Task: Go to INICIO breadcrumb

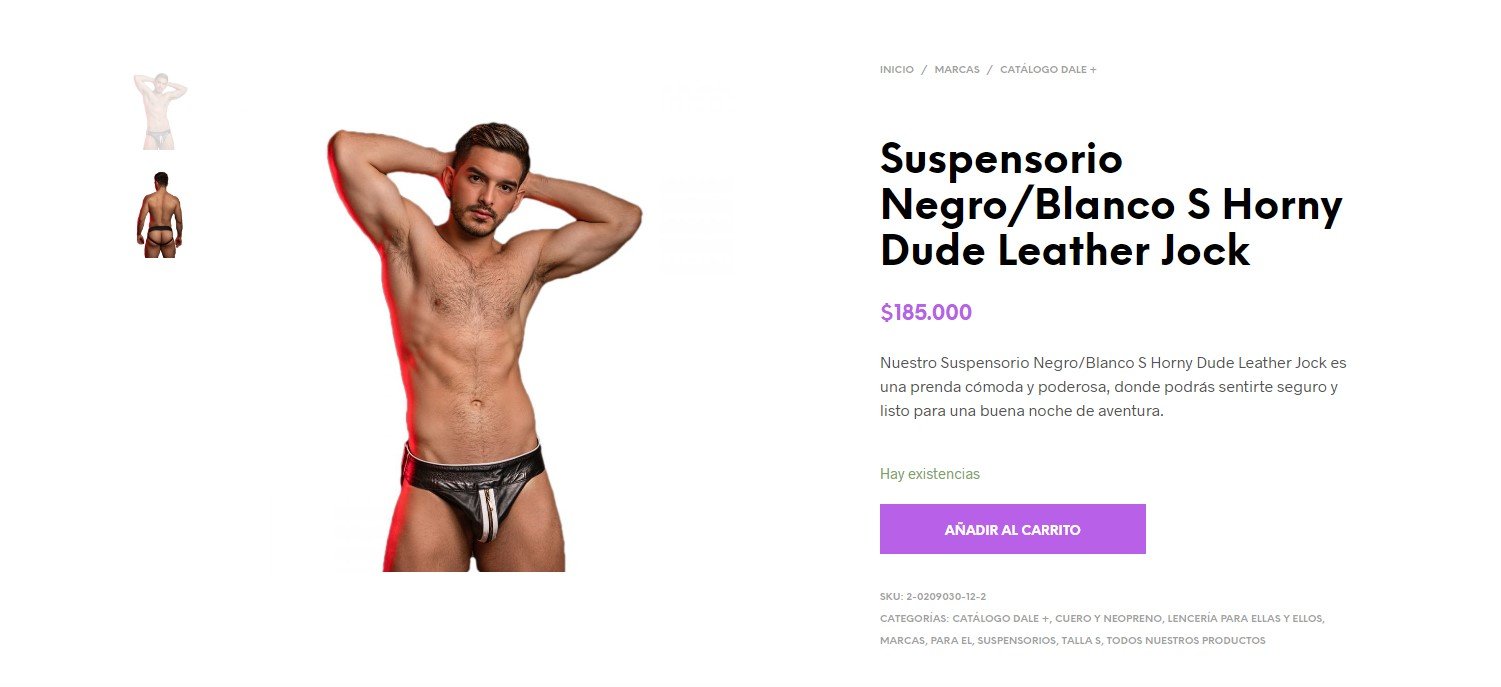Action: pyautogui.click(x=896, y=70)
